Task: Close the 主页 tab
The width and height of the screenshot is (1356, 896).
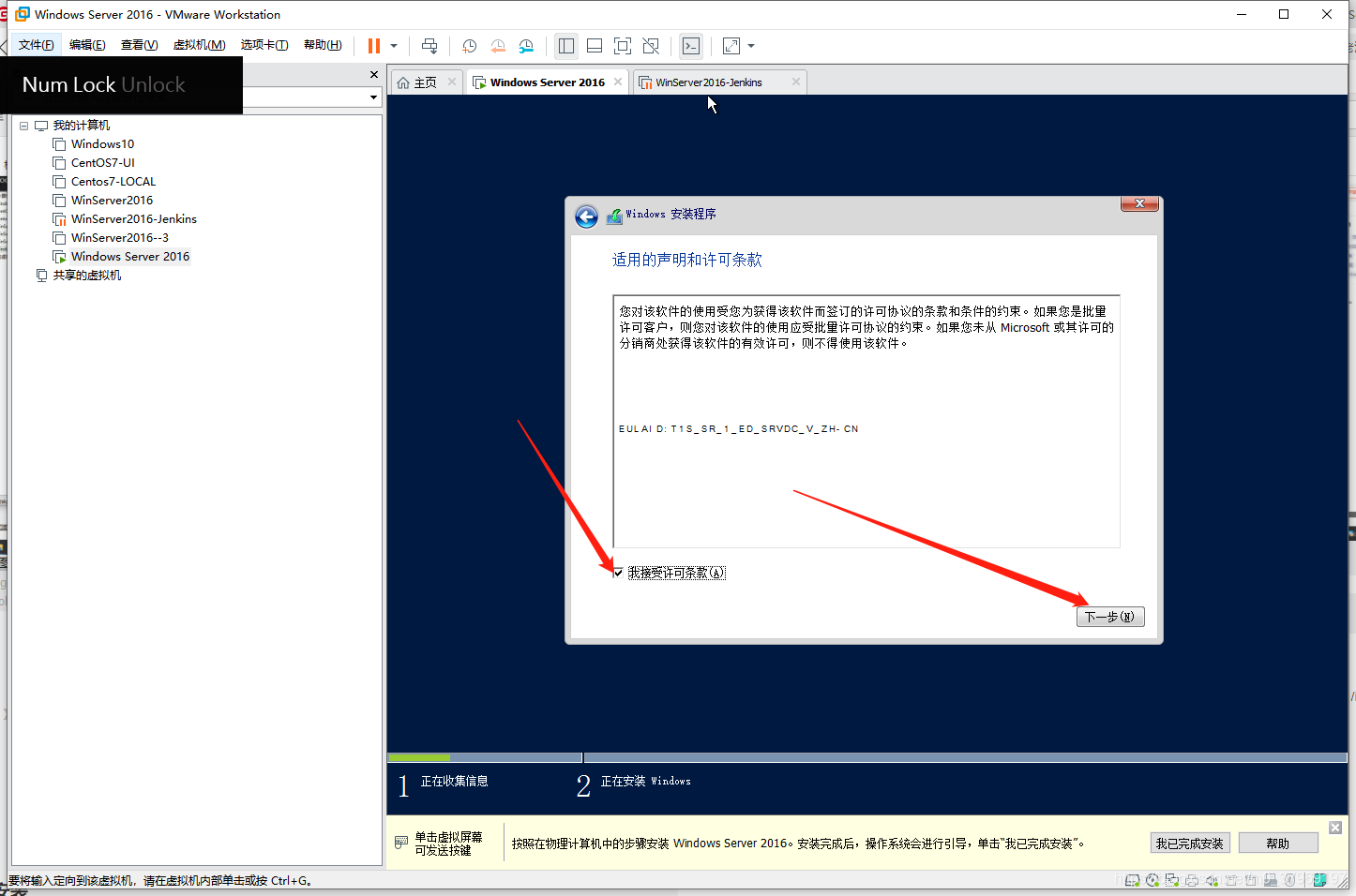Action: pos(452,82)
